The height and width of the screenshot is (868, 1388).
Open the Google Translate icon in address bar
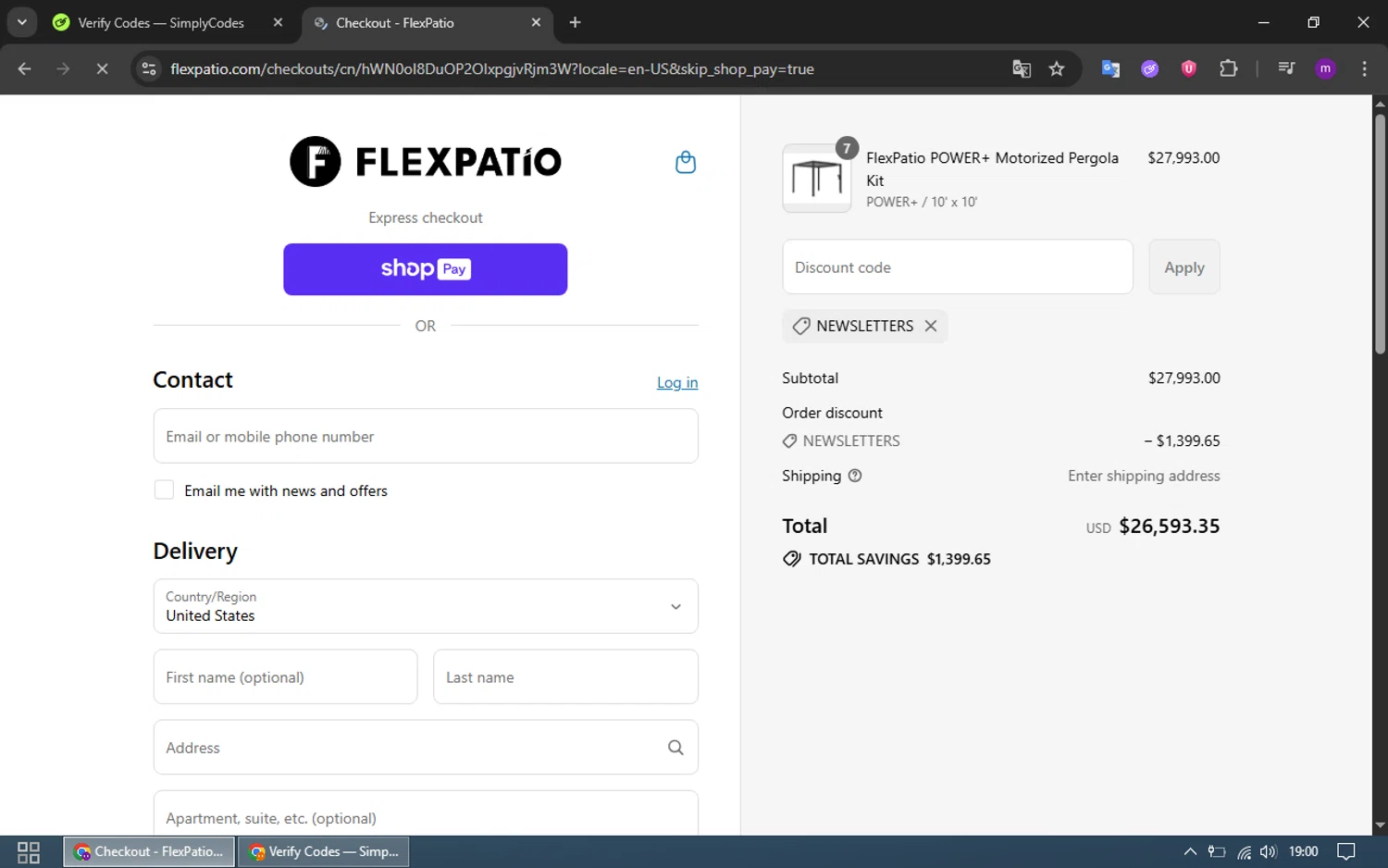pyautogui.click(x=1022, y=68)
